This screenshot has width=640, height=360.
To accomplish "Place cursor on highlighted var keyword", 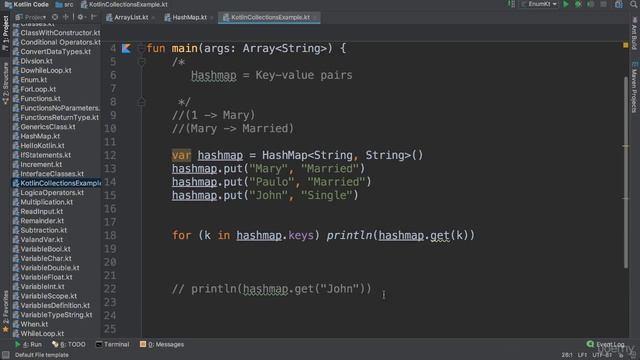I will point(181,156).
